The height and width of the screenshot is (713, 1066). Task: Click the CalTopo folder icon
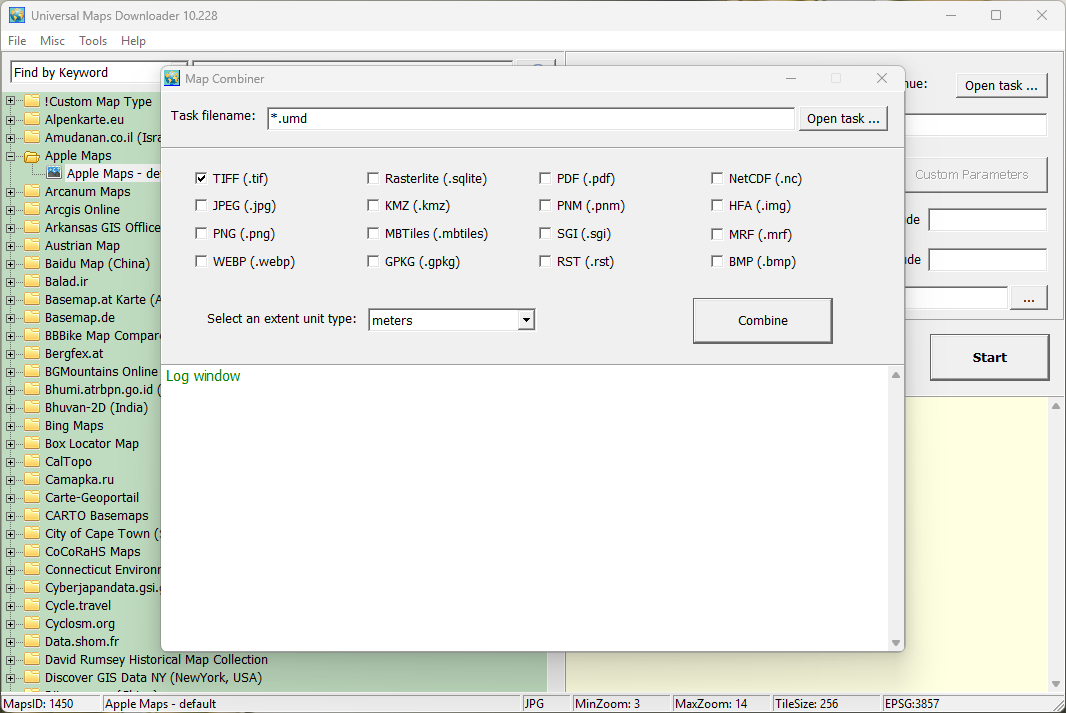point(32,462)
